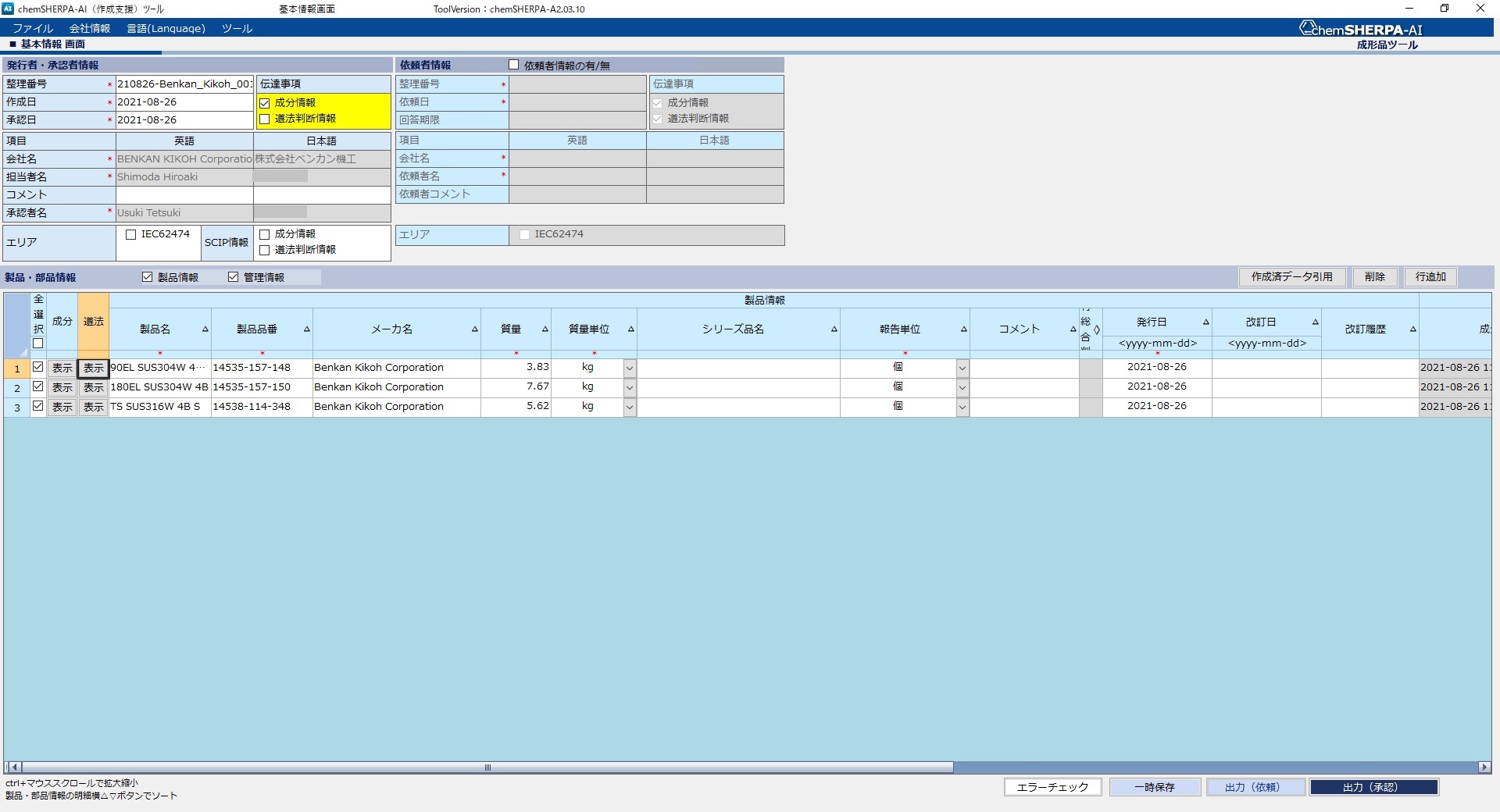Open the ツール menu
The height and width of the screenshot is (812, 1500).
(x=237, y=28)
